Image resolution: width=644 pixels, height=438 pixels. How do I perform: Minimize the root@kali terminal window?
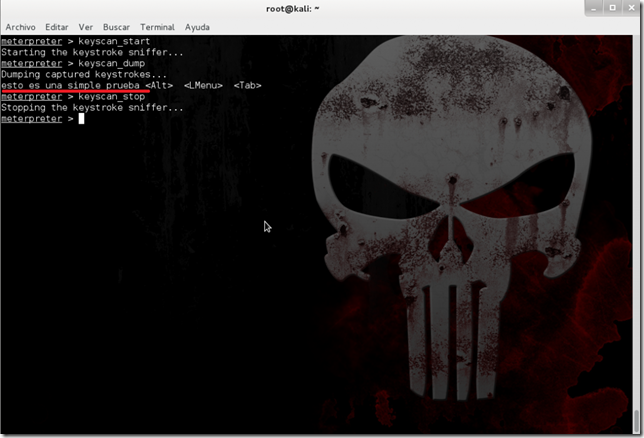coord(593,8)
